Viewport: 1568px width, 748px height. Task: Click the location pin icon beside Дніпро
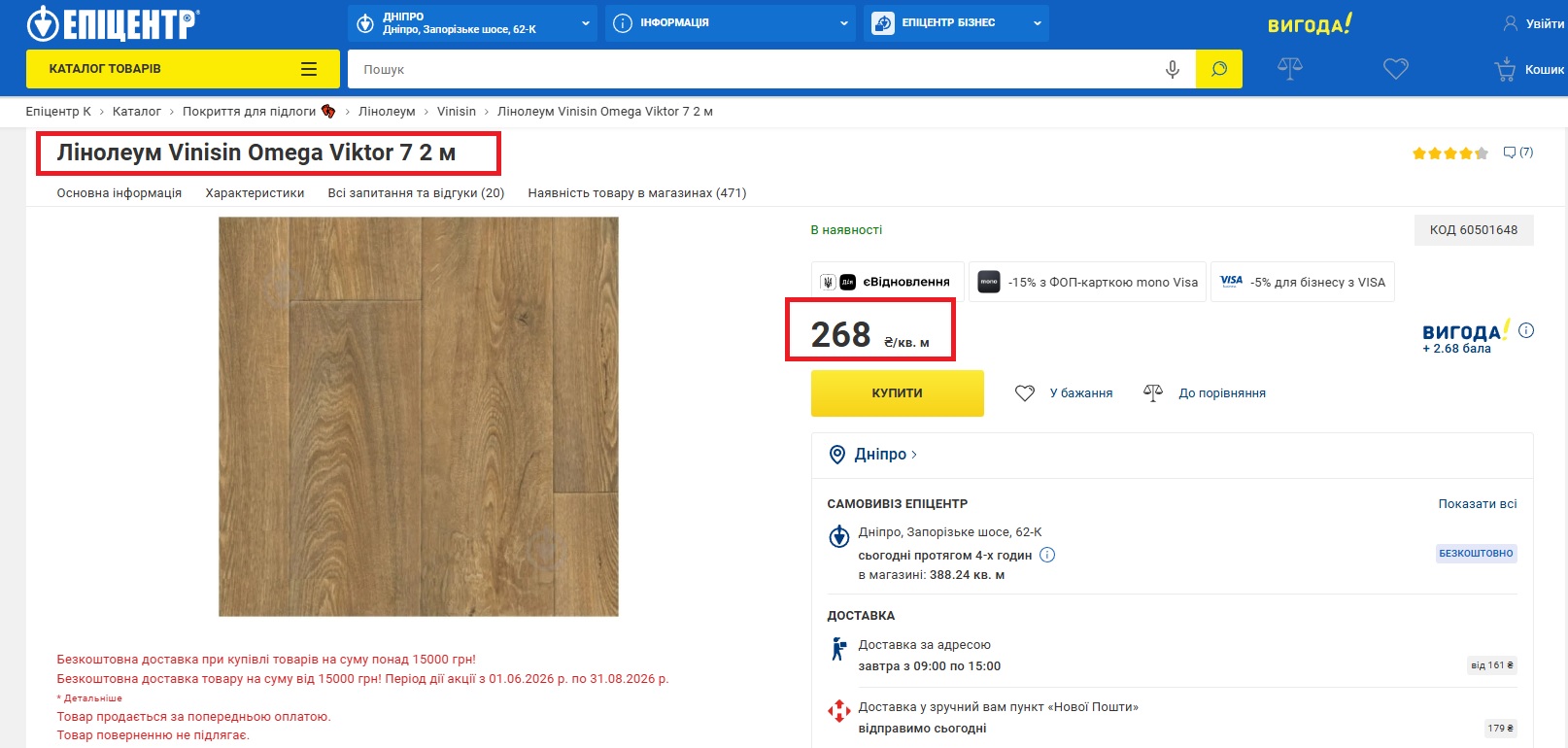tap(837, 455)
